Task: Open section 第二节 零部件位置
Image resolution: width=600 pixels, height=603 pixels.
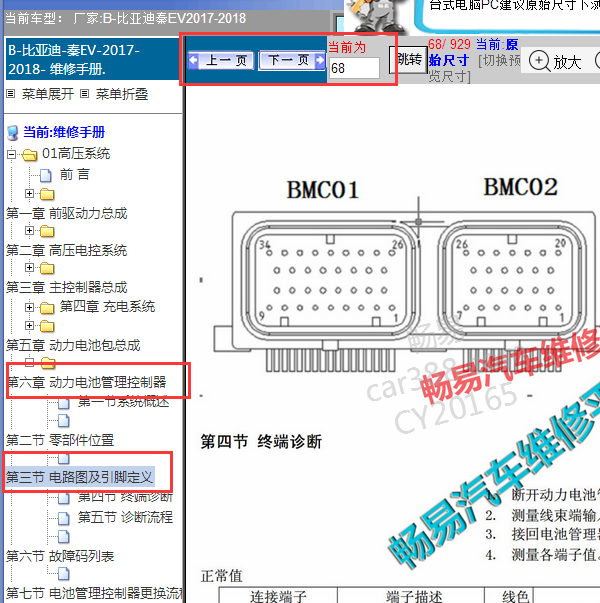Action: [60, 440]
